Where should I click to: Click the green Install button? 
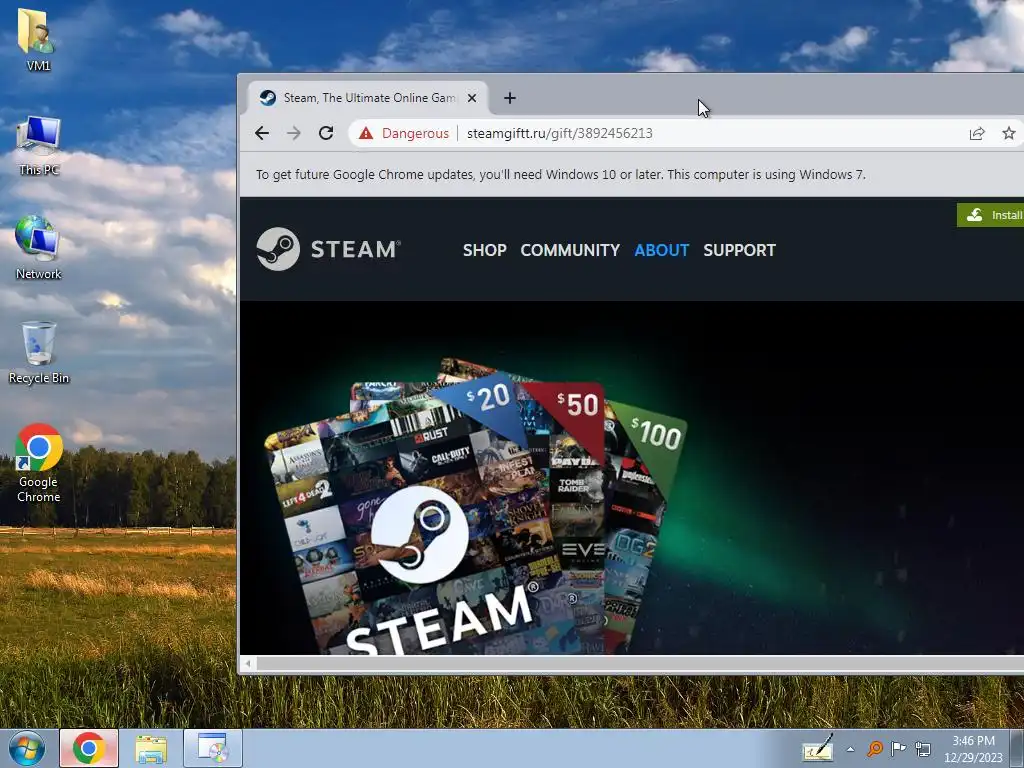pos(990,215)
